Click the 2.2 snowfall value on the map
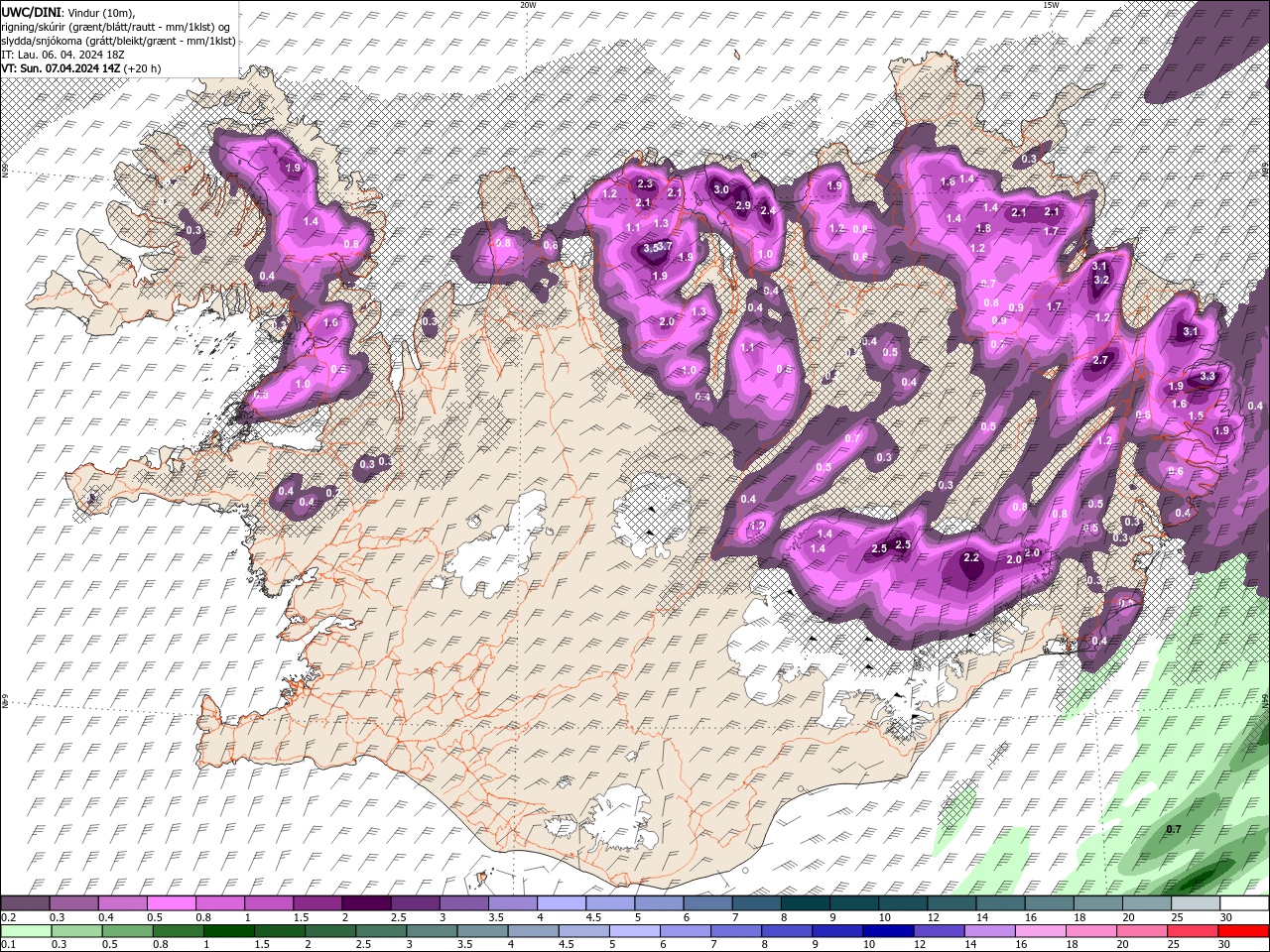The height and width of the screenshot is (952, 1270). 971,558
